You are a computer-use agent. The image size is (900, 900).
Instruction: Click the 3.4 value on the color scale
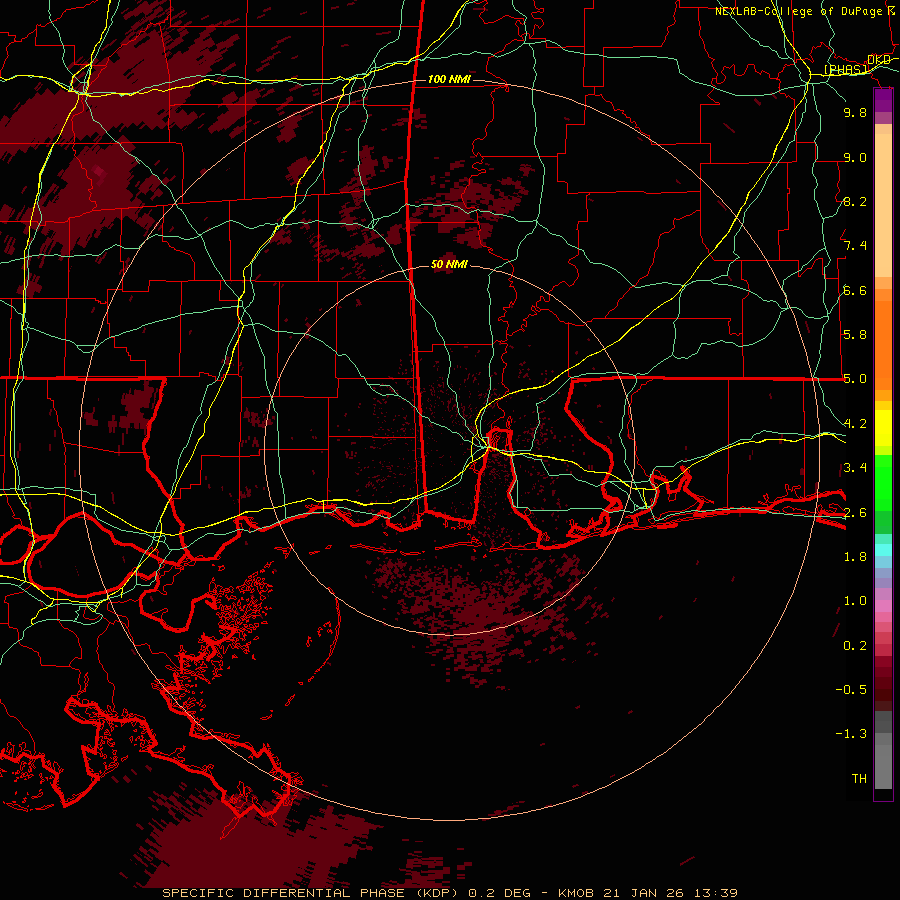pos(855,468)
